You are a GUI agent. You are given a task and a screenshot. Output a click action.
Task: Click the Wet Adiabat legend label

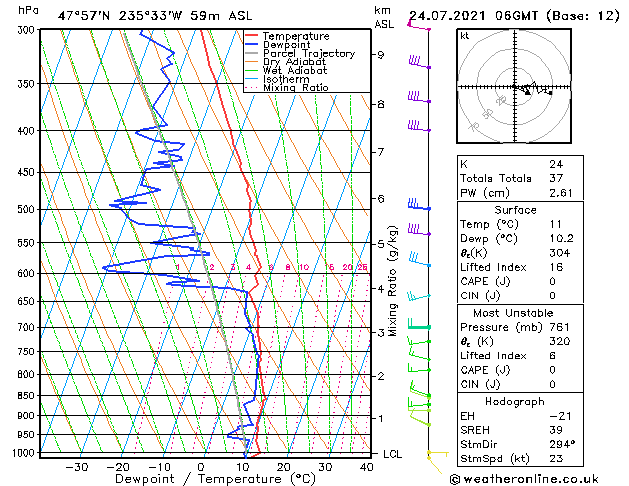295,70
